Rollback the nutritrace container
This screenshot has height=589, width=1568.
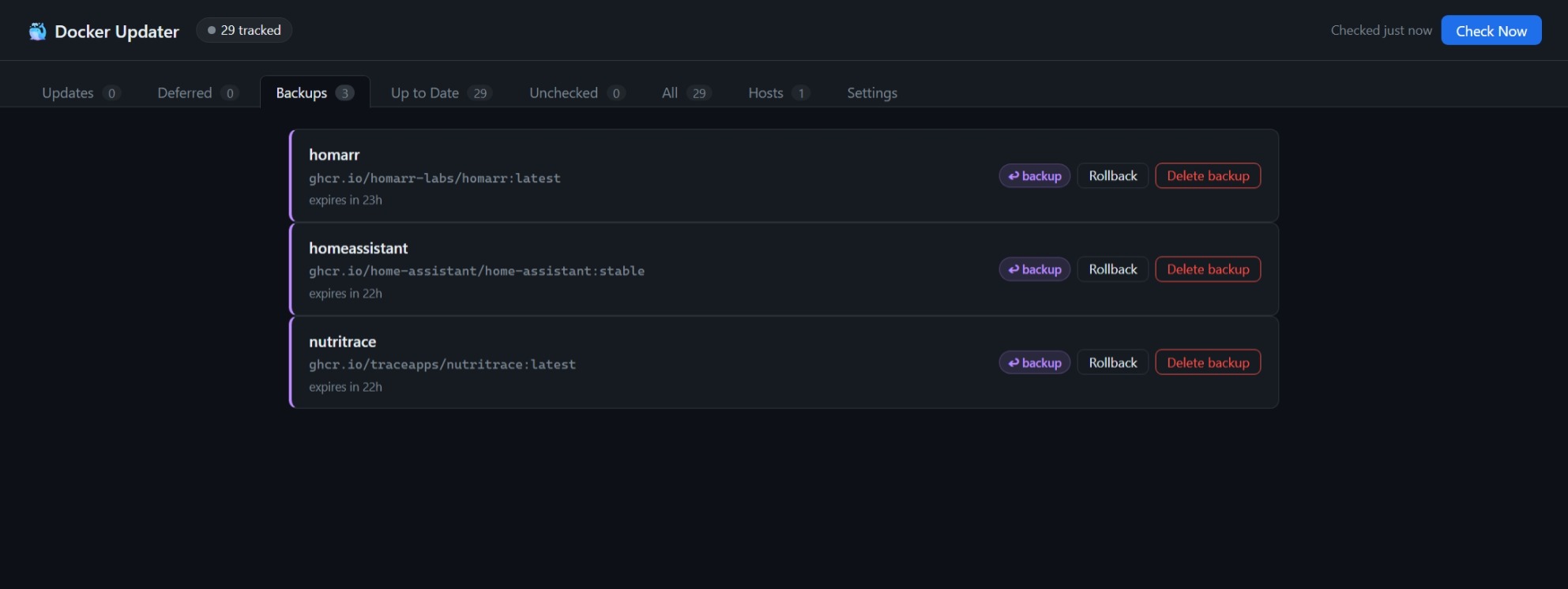pyautogui.click(x=1112, y=362)
